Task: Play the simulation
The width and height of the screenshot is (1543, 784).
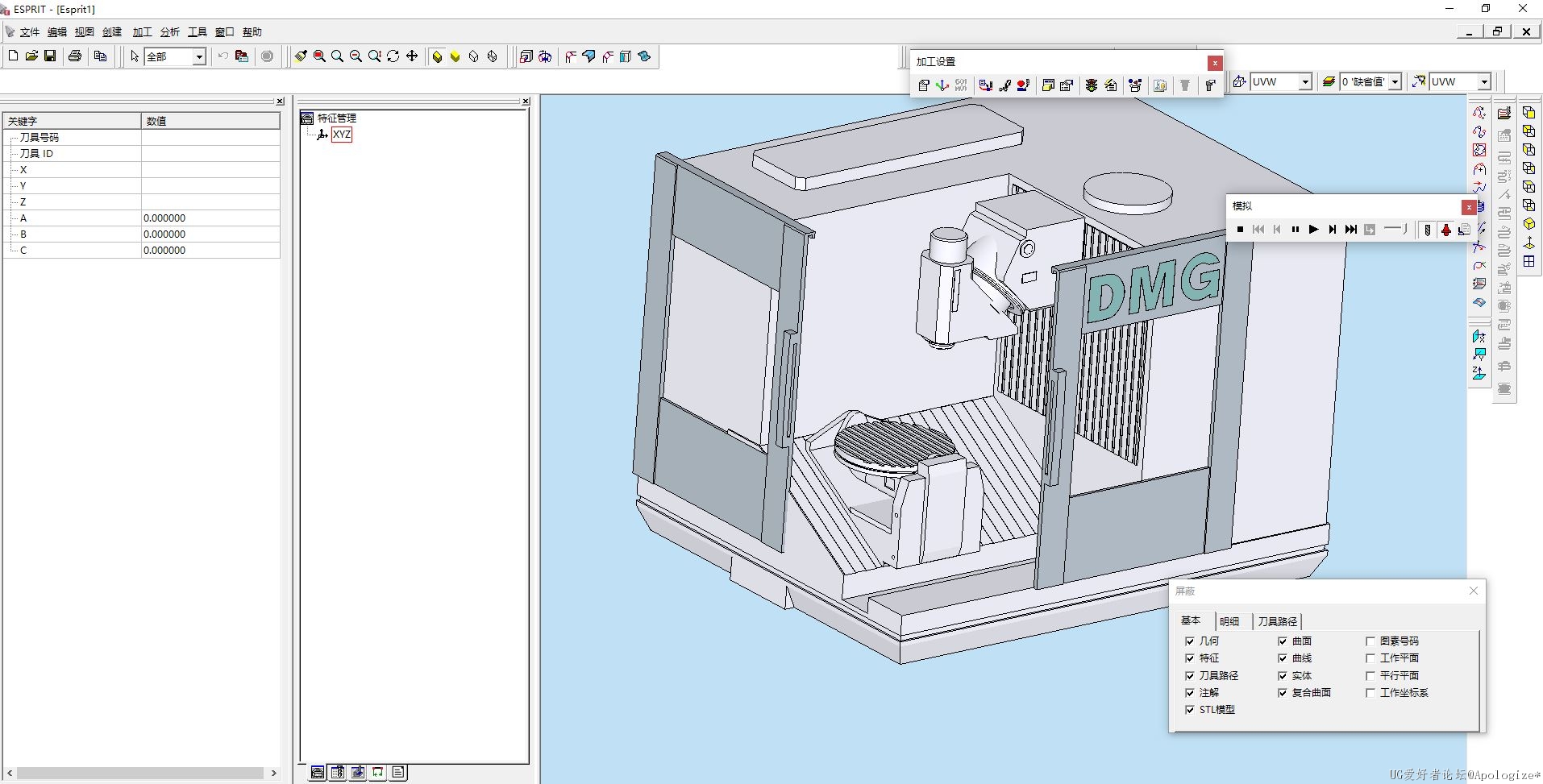Action: pos(1313,230)
